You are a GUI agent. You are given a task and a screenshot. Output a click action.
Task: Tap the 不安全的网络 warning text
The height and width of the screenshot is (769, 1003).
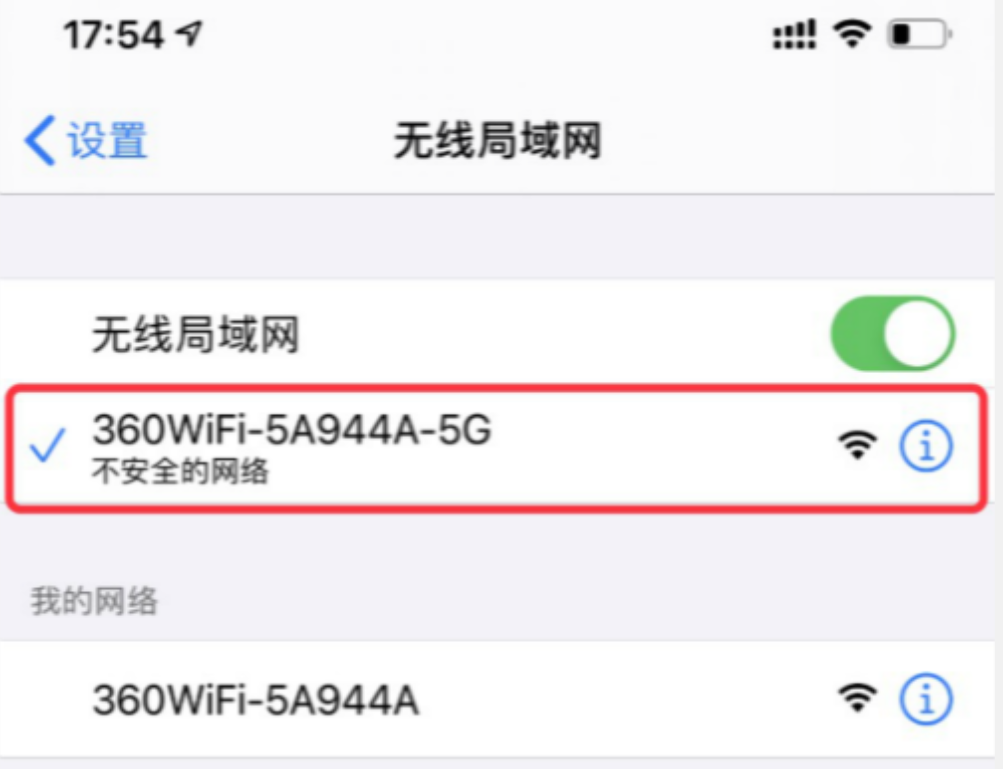tap(180, 472)
